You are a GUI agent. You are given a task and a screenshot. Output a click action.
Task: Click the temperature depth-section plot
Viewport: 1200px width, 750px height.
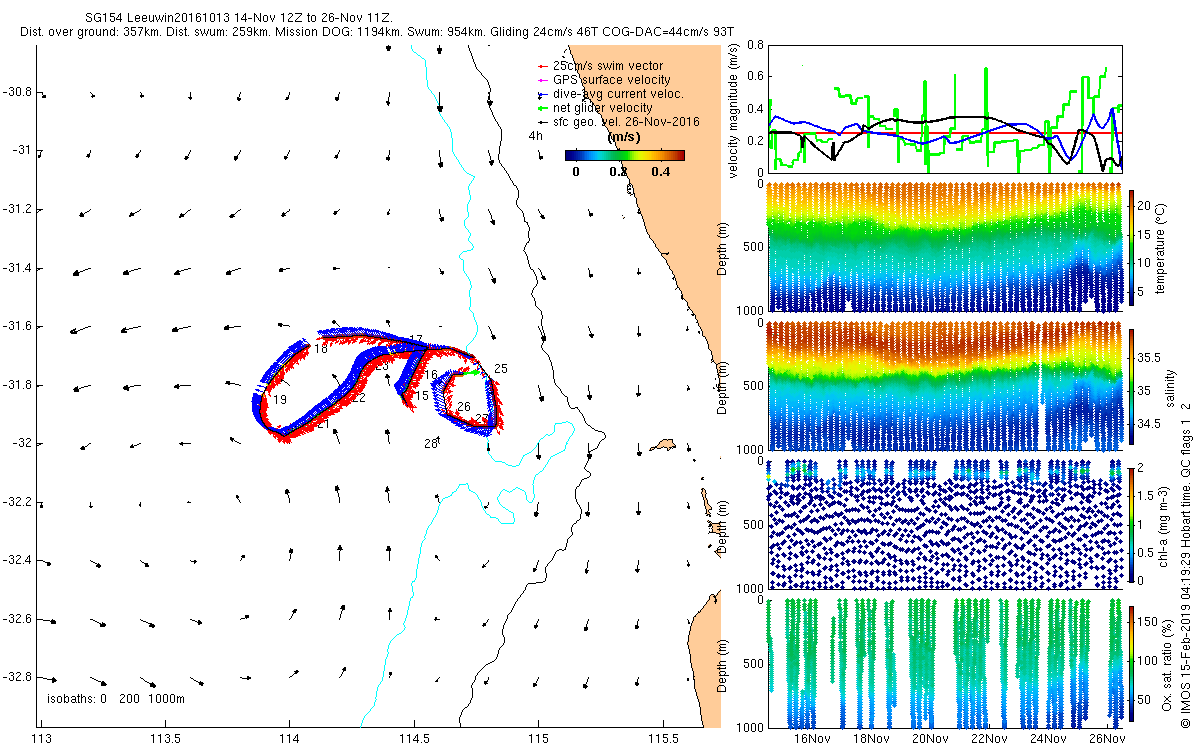pyautogui.click(x=943, y=247)
